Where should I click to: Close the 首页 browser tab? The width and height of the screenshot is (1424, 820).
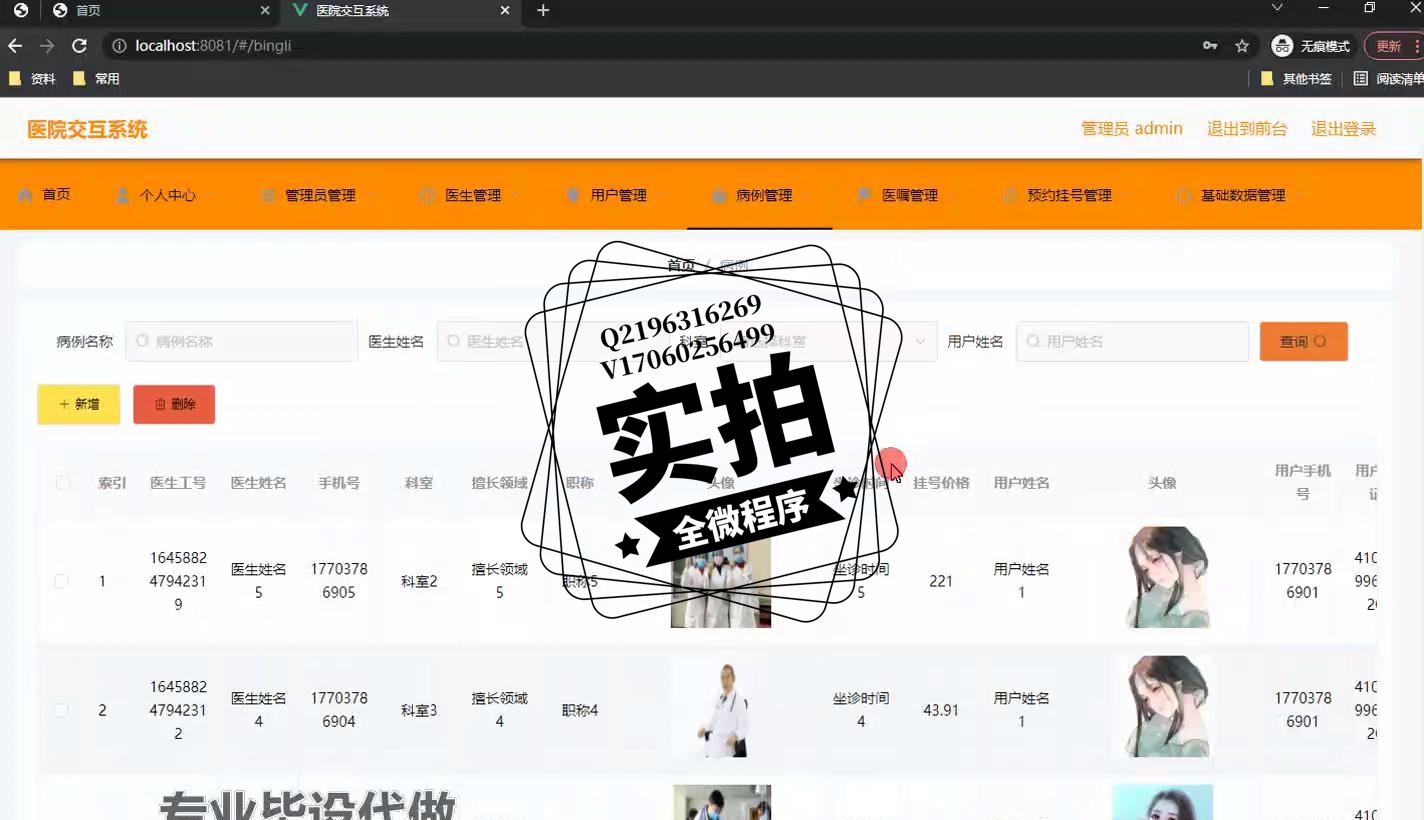[265, 11]
